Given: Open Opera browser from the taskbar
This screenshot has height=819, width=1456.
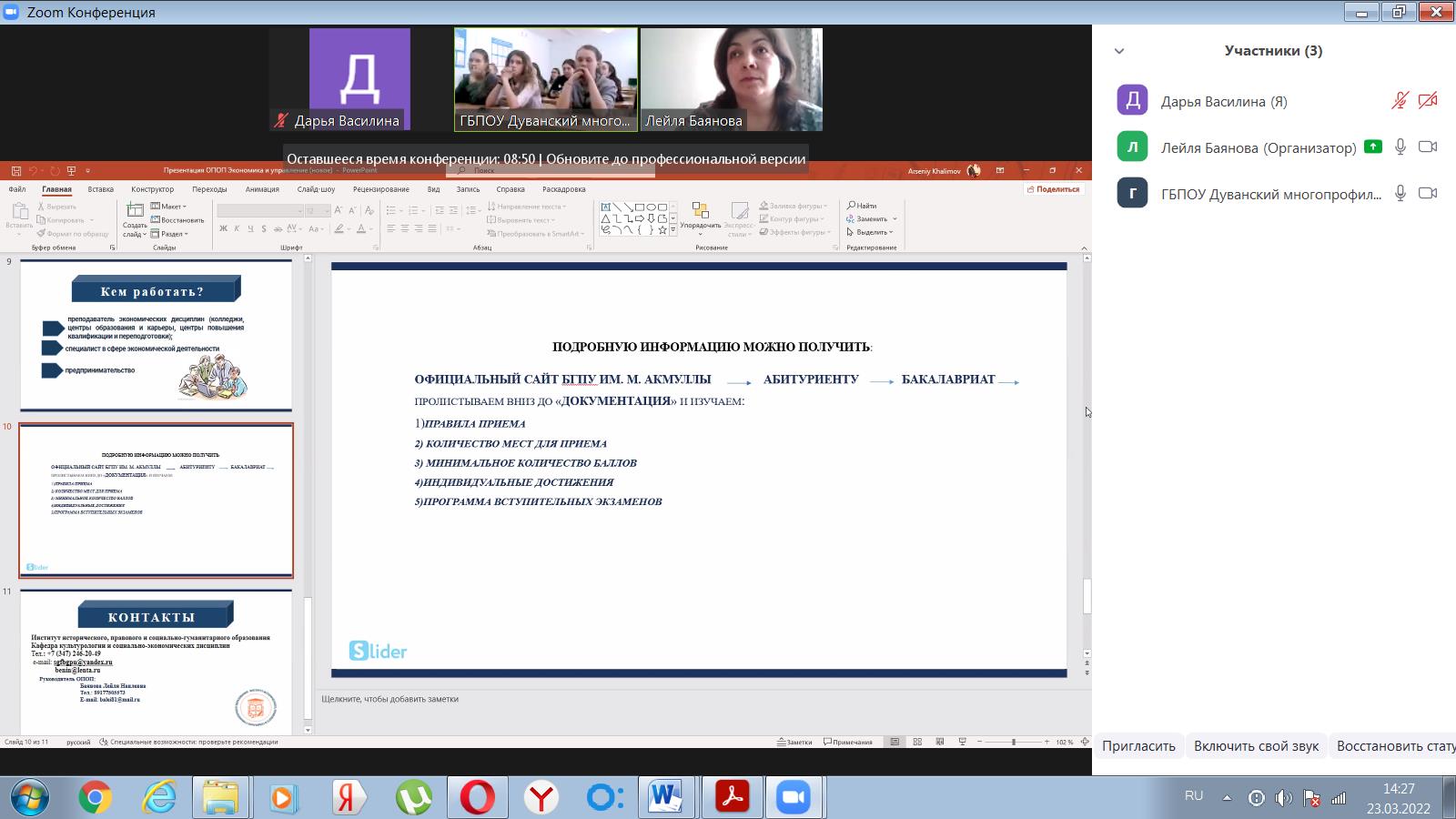Looking at the screenshot, I should (477, 798).
